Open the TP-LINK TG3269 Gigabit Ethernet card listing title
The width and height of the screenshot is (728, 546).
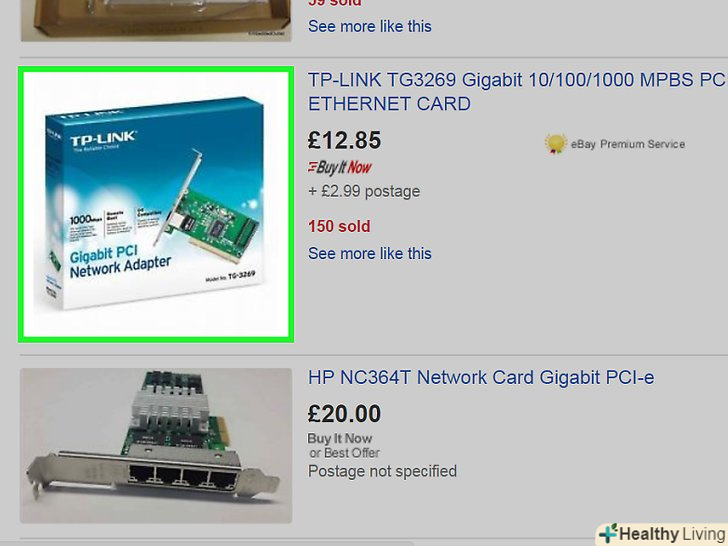(517, 91)
